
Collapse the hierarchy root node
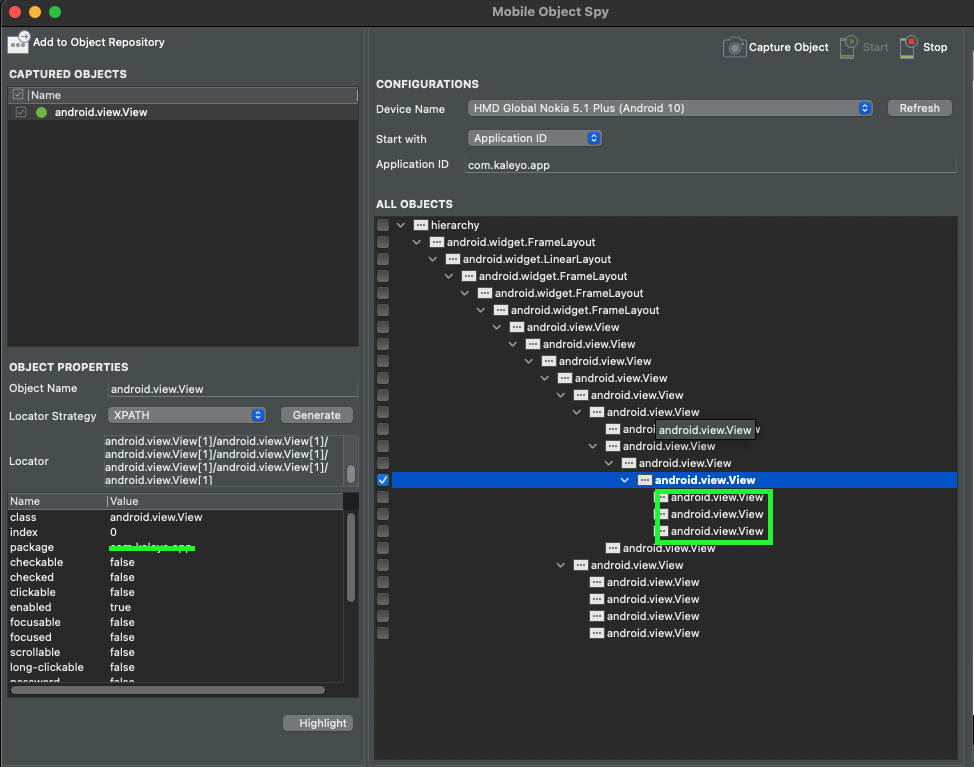[x=401, y=226]
